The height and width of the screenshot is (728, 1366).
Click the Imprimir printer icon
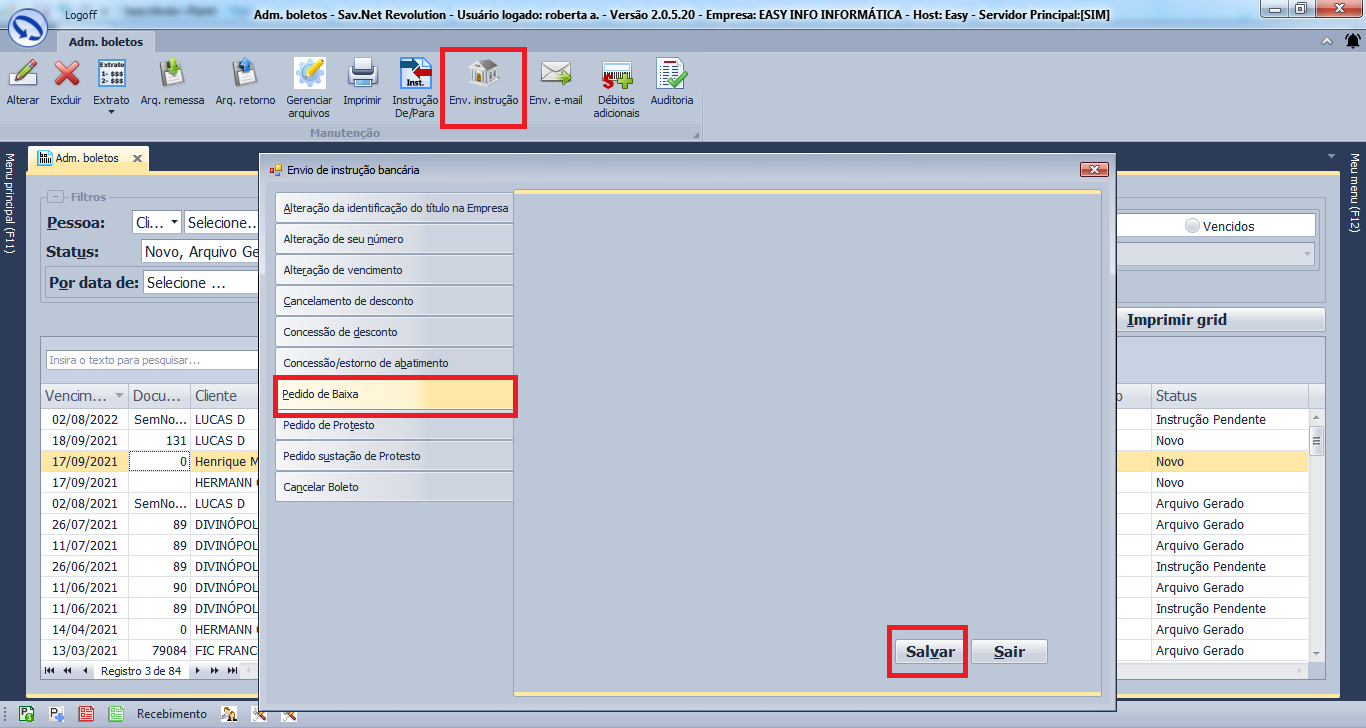coord(362,74)
